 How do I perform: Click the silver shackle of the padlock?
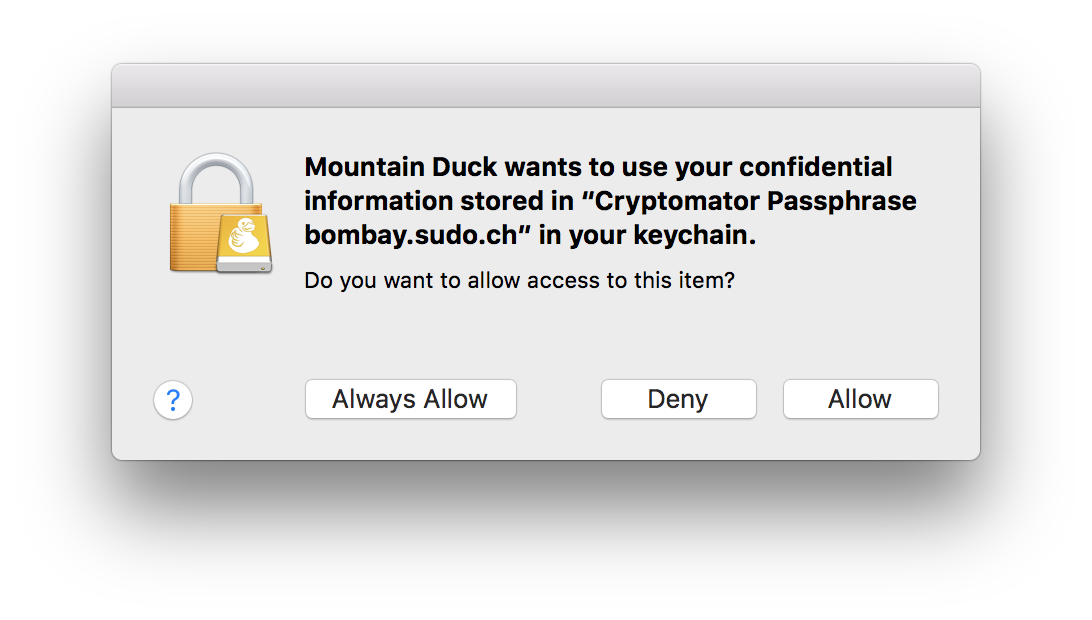pos(216,178)
